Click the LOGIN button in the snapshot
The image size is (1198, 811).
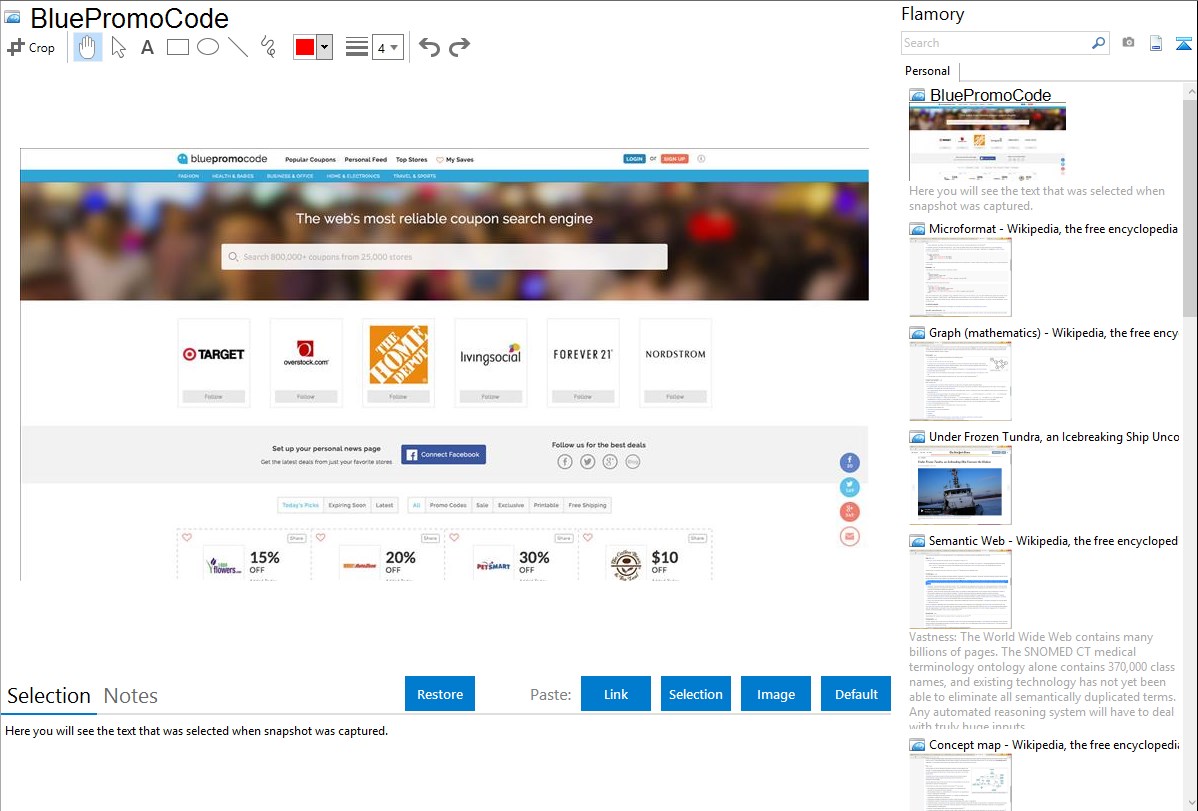[634, 159]
